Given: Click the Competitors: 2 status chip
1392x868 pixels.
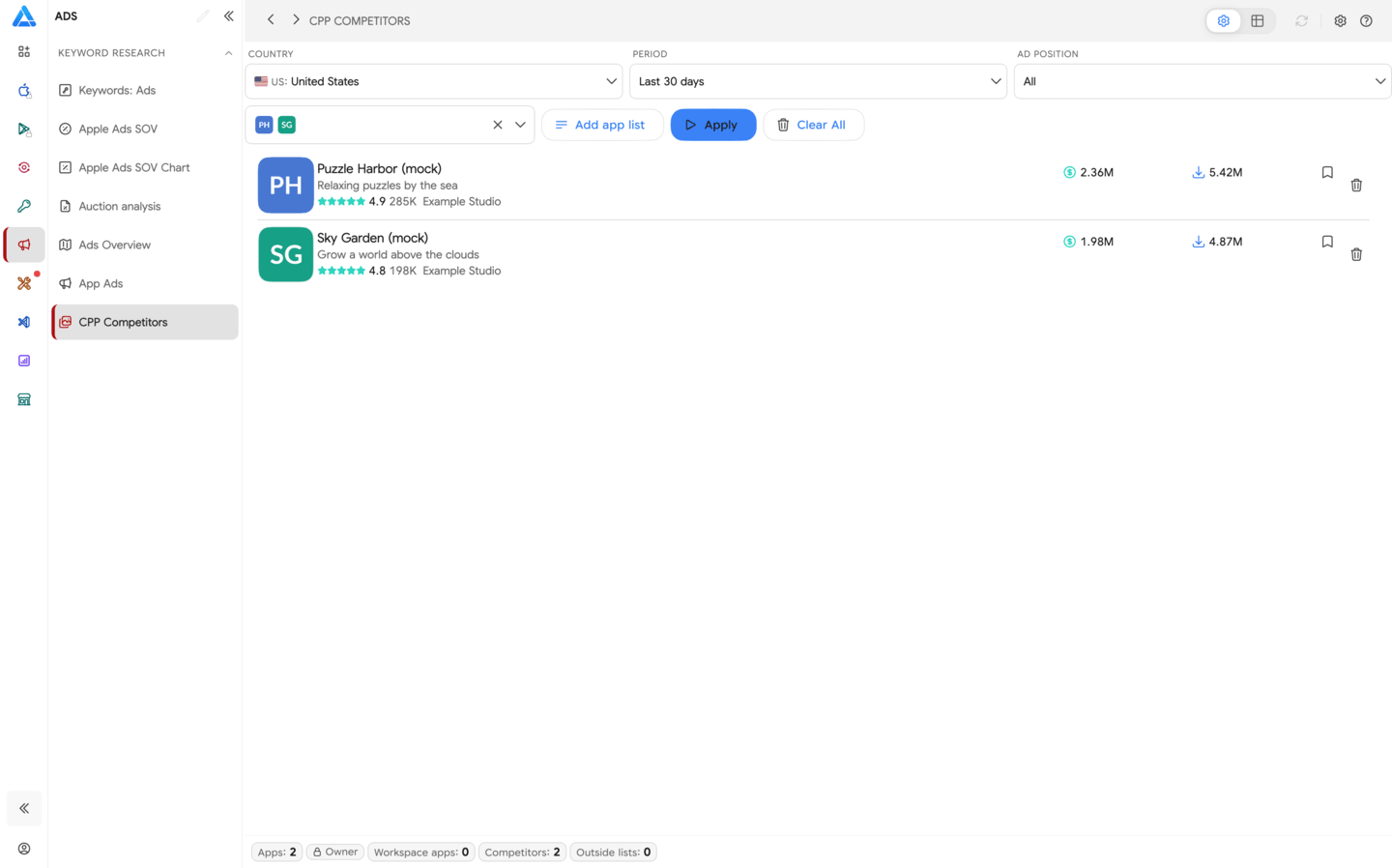Looking at the screenshot, I should pyautogui.click(x=522, y=852).
